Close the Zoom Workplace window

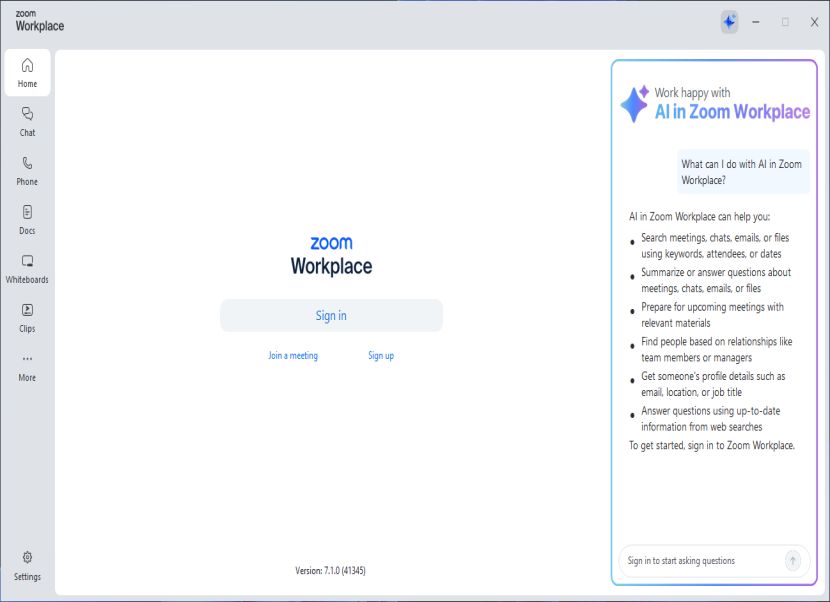coord(814,22)
